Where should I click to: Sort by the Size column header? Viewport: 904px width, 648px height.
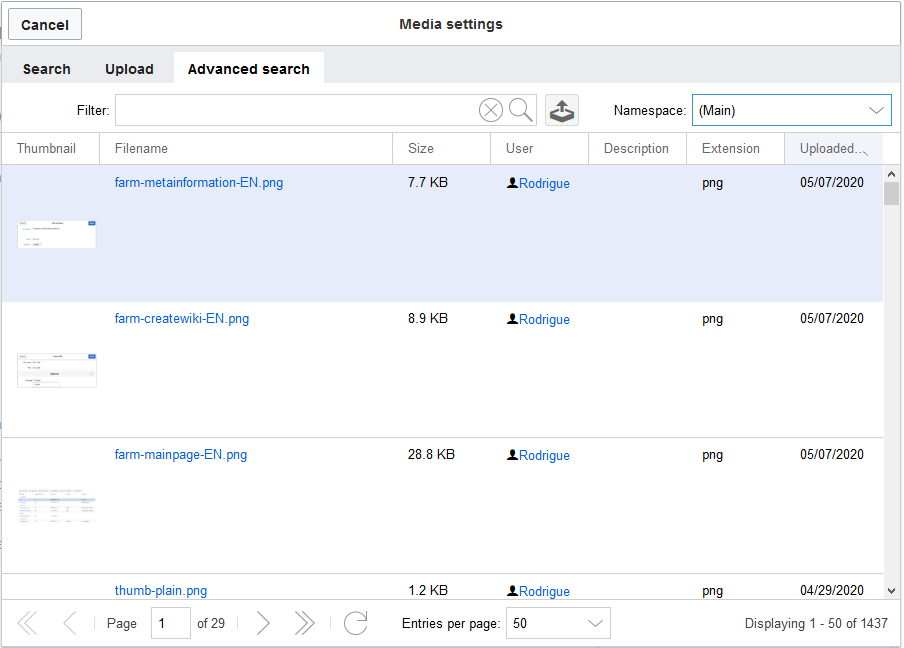click(x=442, y=149)
